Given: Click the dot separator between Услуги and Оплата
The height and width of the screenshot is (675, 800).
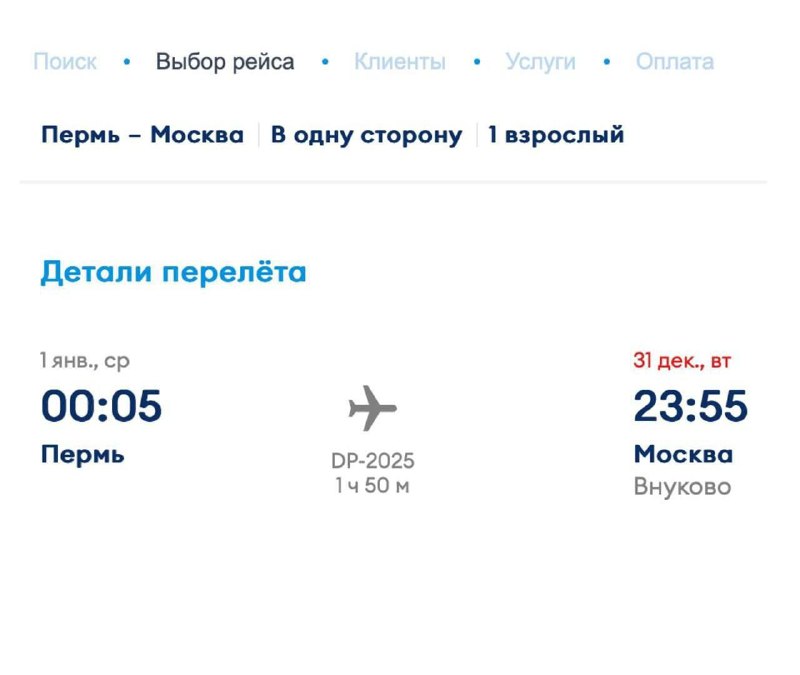Looking at the screenshot, I should (x=607, y=62).
